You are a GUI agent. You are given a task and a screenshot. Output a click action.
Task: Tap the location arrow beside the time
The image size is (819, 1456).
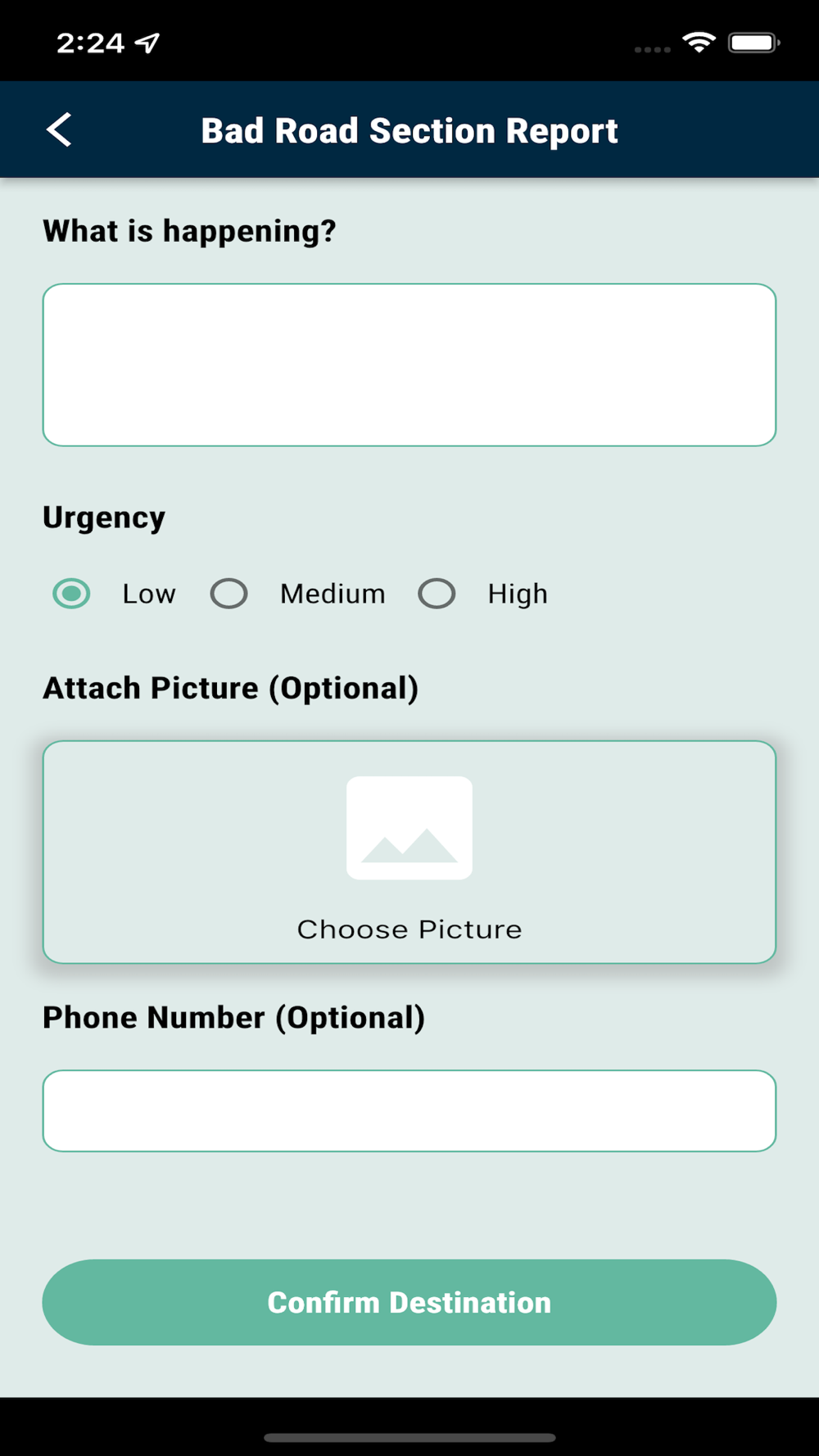click(147, 43)
